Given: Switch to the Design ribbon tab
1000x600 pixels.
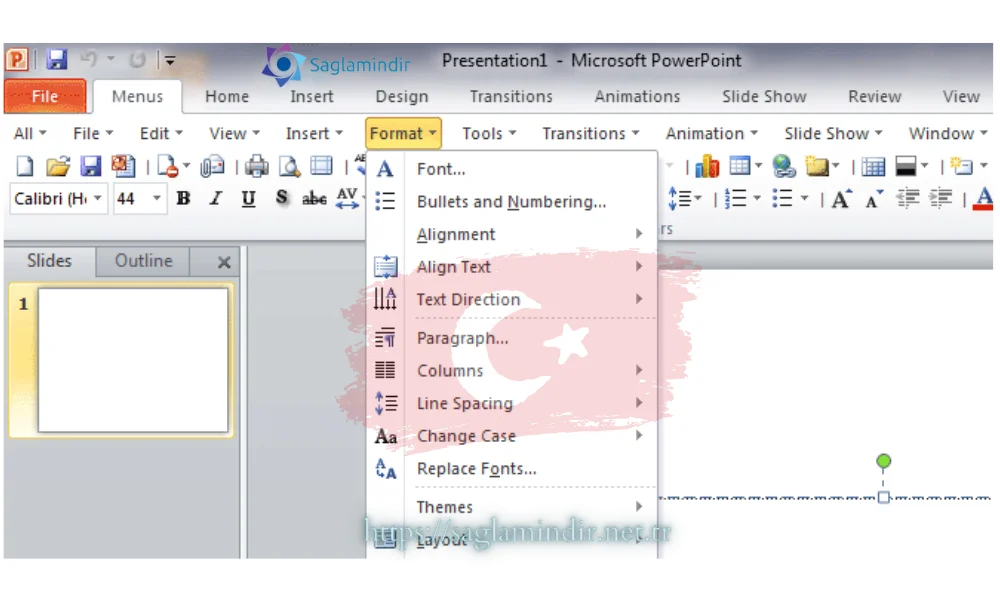Looking at the screenshot, I should [x=402, y=96].
